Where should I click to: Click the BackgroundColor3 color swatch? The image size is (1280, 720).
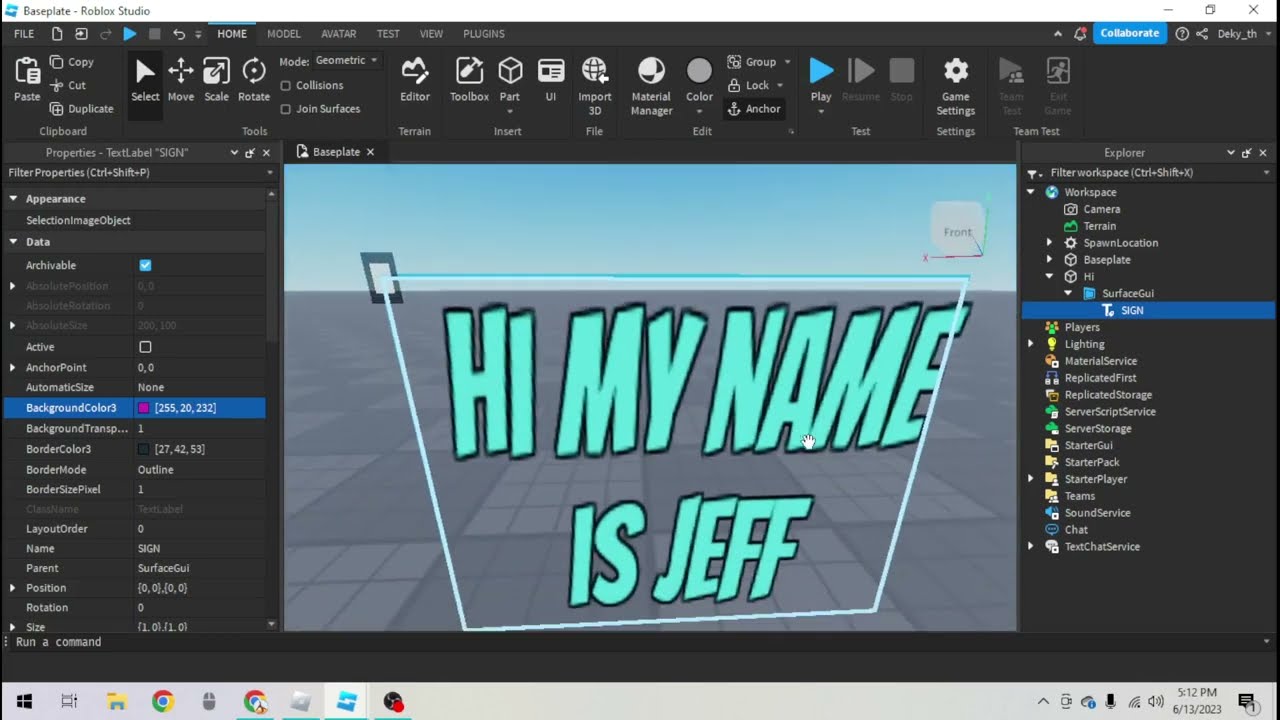tap(144, 408)
